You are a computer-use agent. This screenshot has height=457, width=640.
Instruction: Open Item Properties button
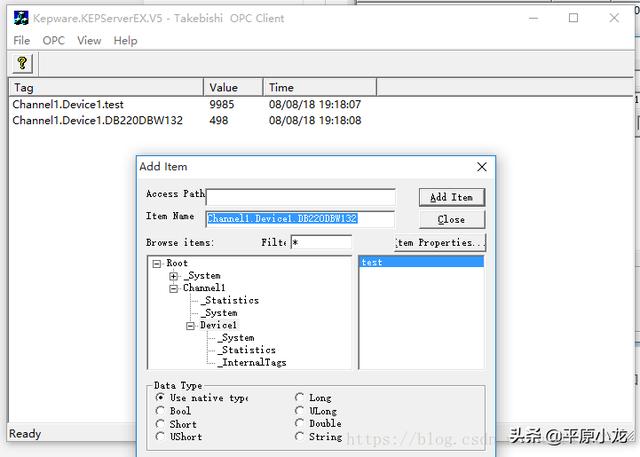click(x=440, y=243)
